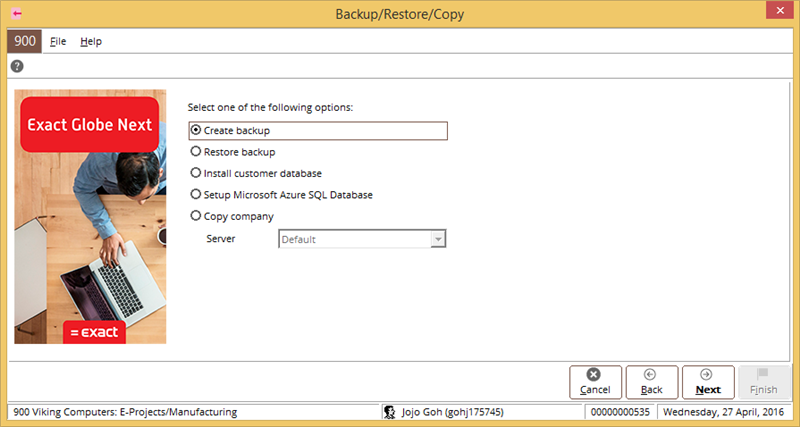Close the Backup/Restore/Copy window

pos(780,10)
